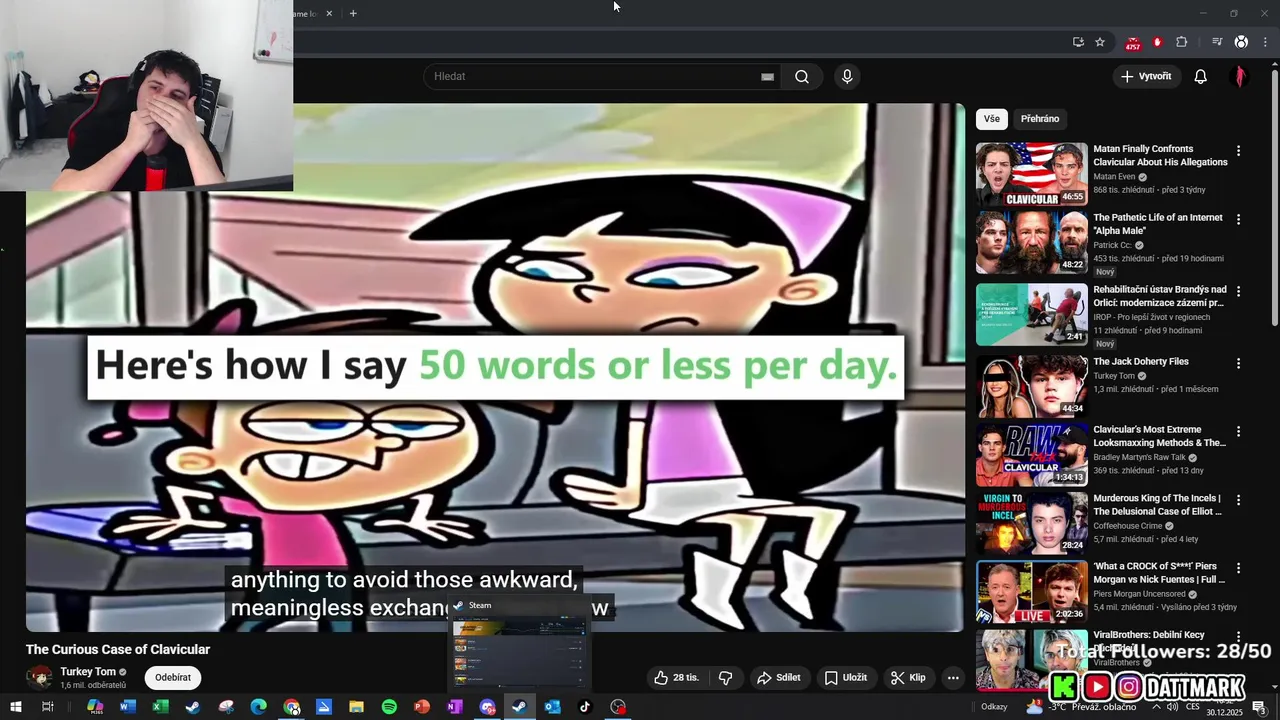The height and width of the screenshot is (720, 1280).
Task: Open Windows notification center icon
Action: click(x=1259, y=707)
